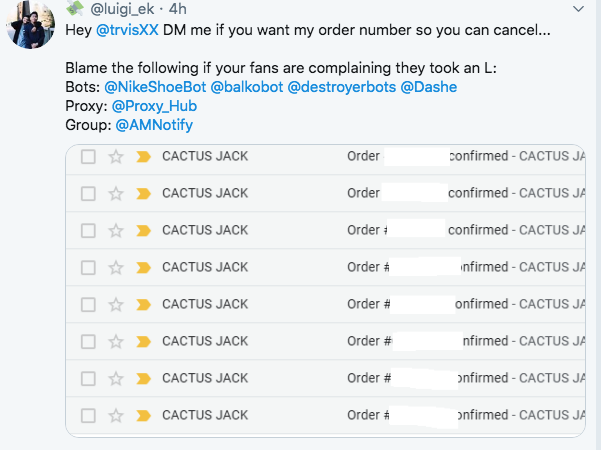Click importance marker on third email row
The width and height of the screenshot is (601, 450).
(142, 231)
